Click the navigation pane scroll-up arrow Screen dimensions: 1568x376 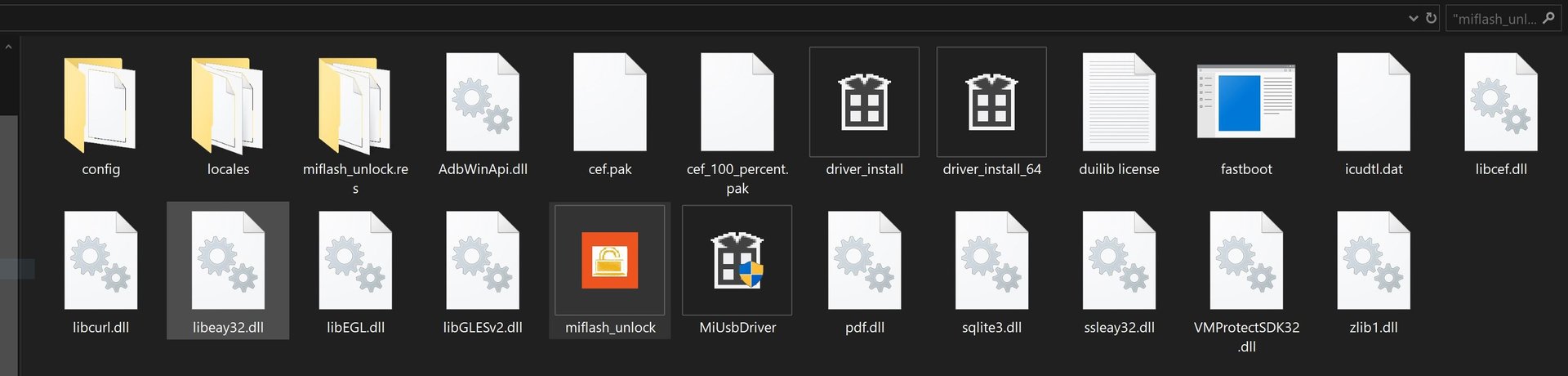pyautogui.click(x=8, y=47)
